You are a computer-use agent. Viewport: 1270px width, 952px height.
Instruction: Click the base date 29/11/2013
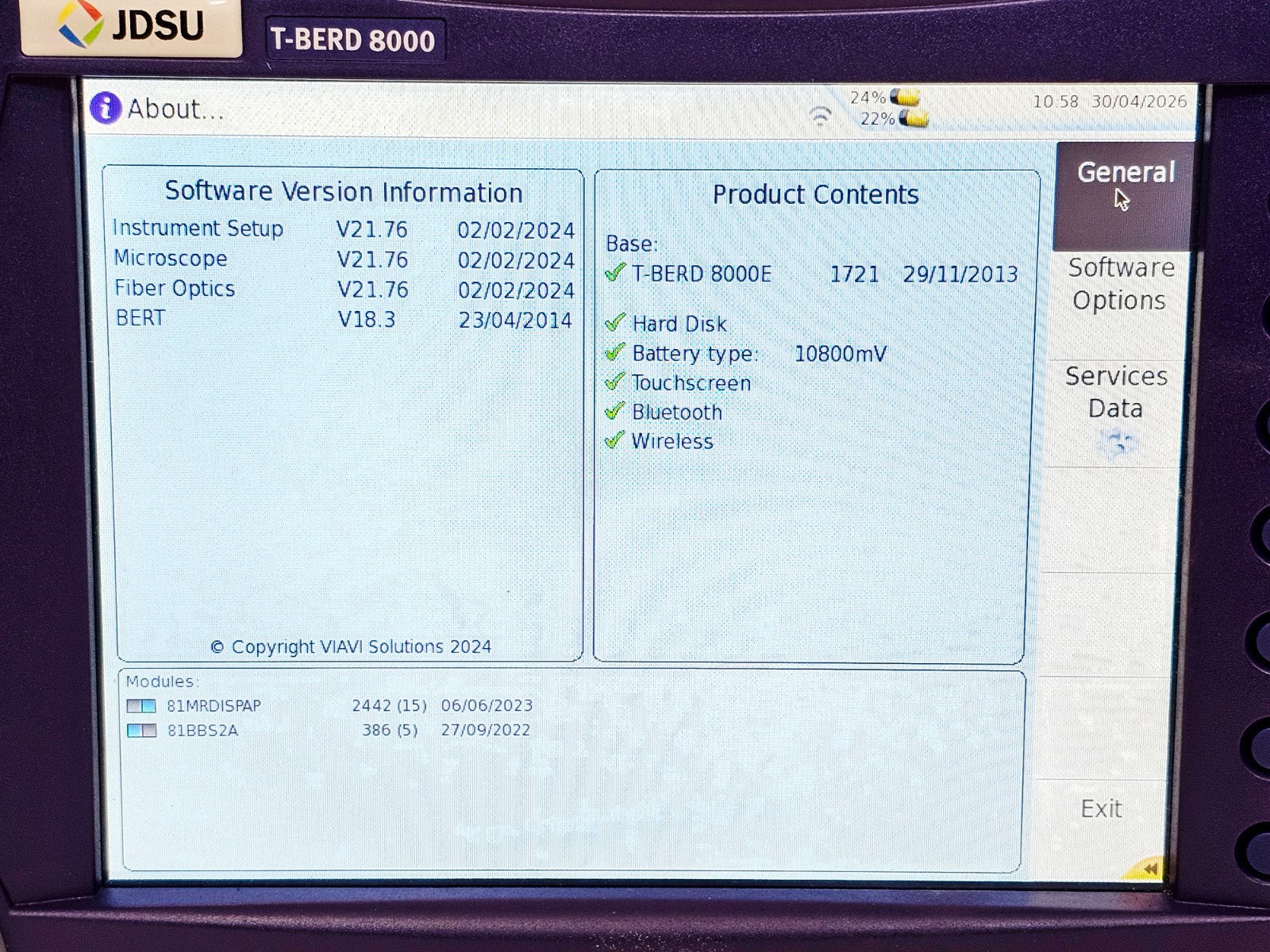[x=960, y=274]
